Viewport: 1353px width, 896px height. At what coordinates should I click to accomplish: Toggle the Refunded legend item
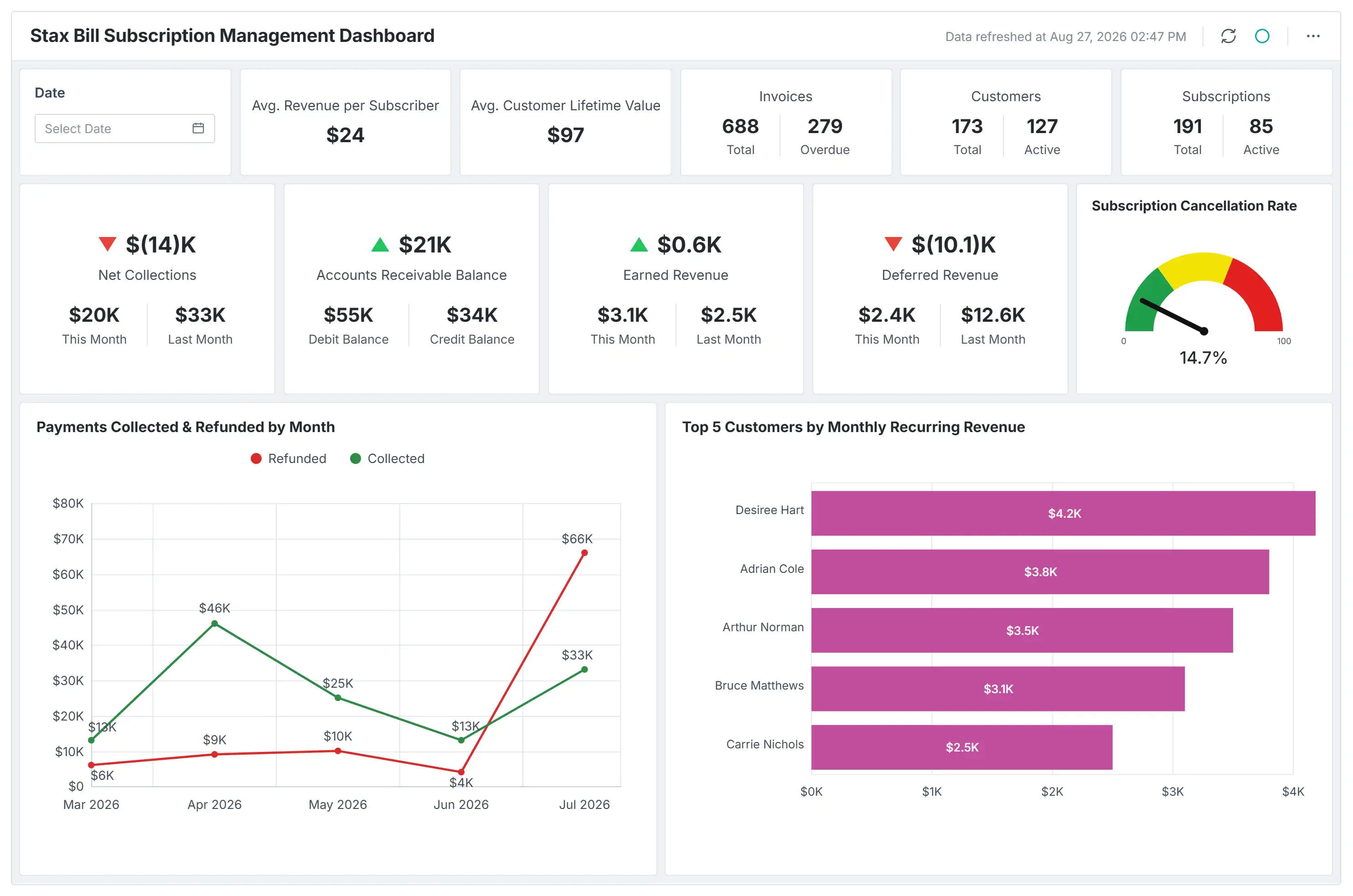pos(289,458)
